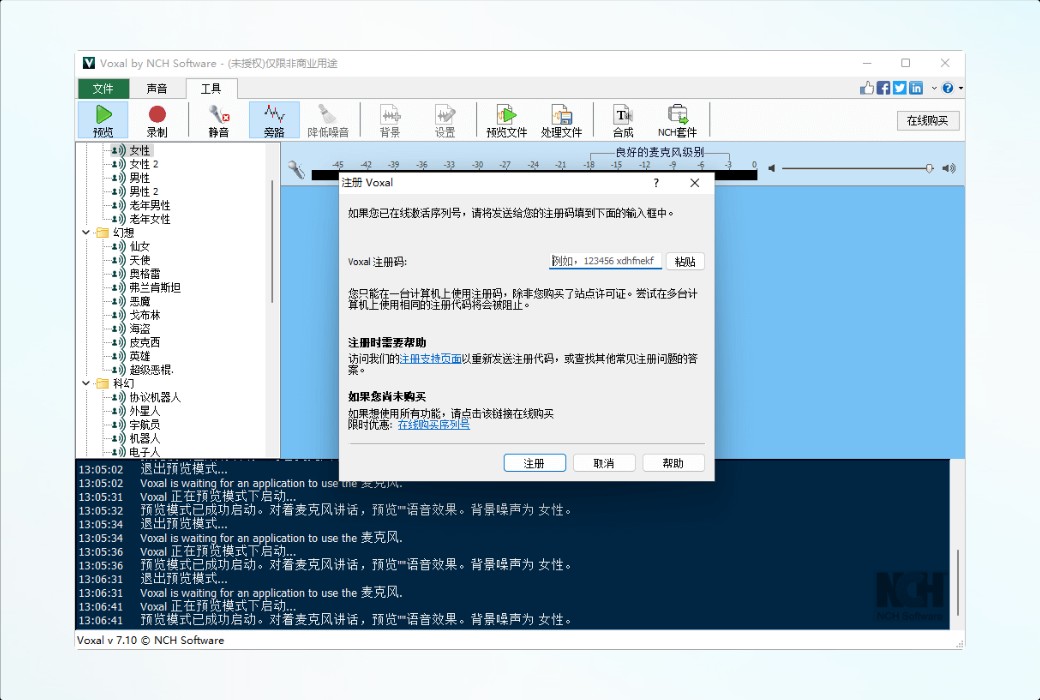Screen dimensions: 1040x700
Task: Open the dropdown arrow next to help icon
Action: click(960, 88)
